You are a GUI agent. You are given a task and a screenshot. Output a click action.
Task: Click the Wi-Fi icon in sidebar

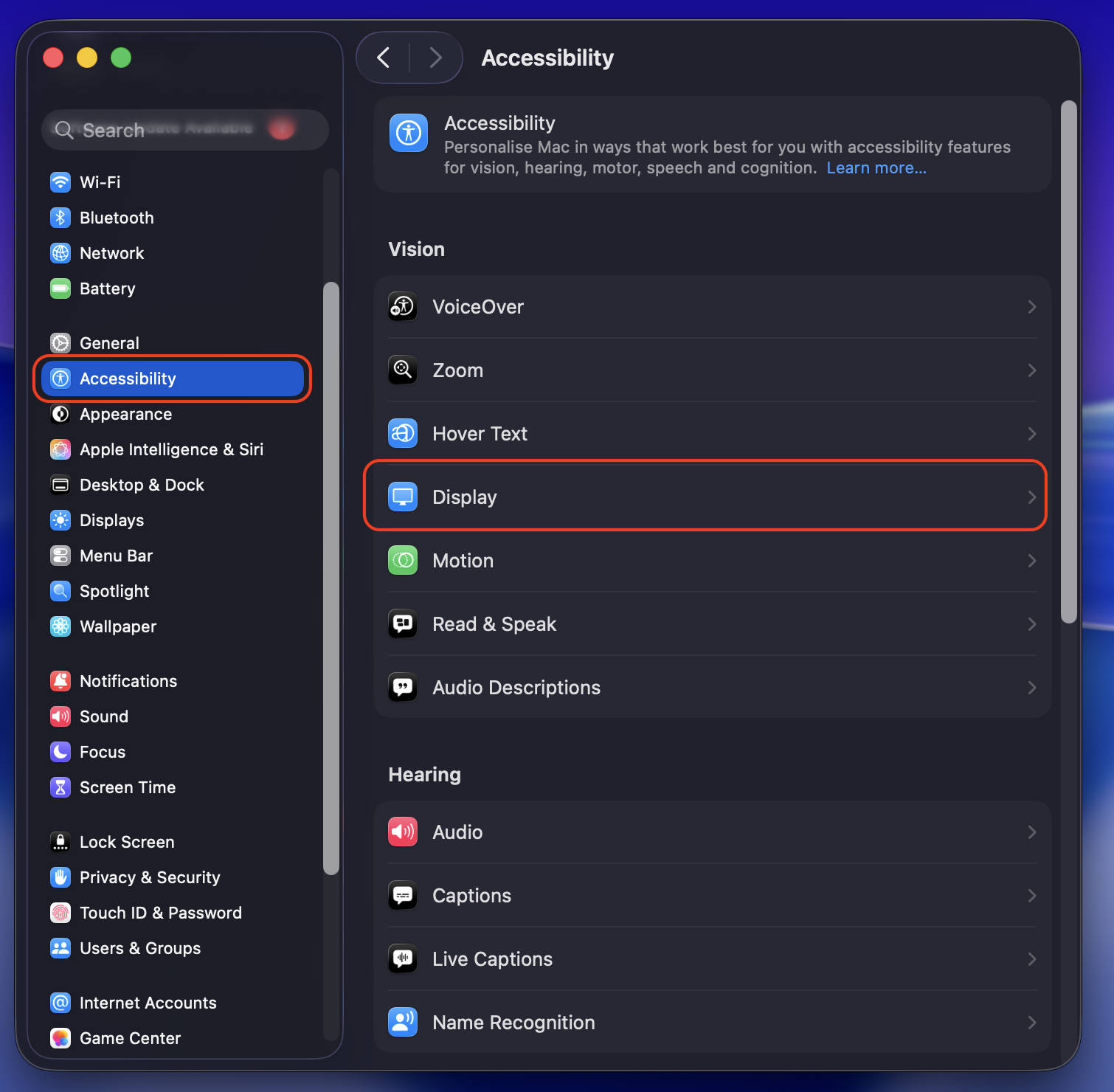[x=60, y=182]
